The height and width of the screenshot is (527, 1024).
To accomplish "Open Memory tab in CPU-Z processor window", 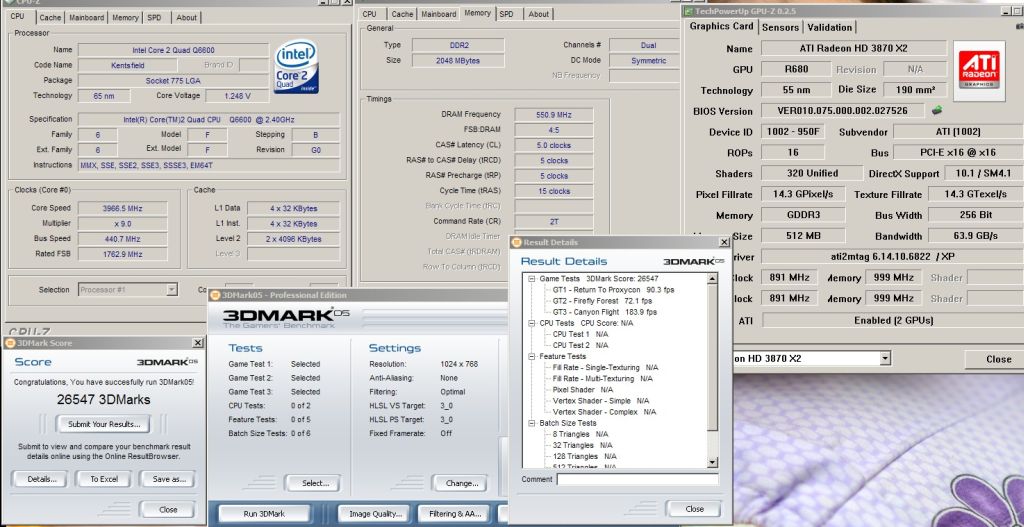I will click(125, 18).
